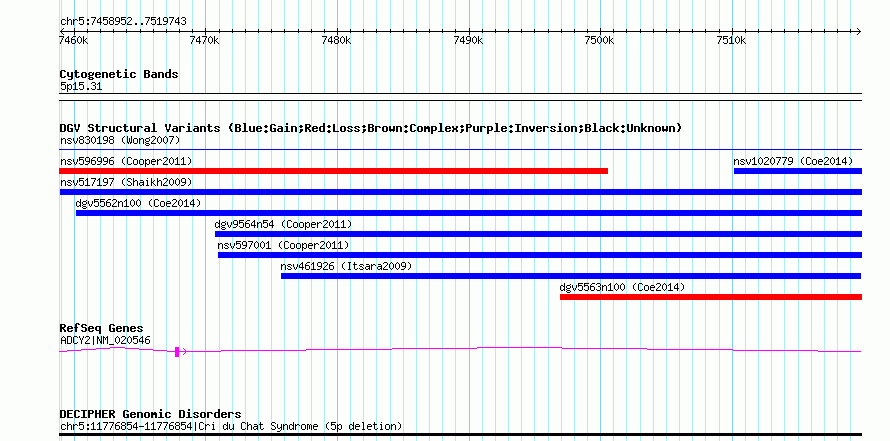Click the nsv517197 (Shaikh2009) gain bar
This screenshot has height=441, width=890.
[461, 192]
